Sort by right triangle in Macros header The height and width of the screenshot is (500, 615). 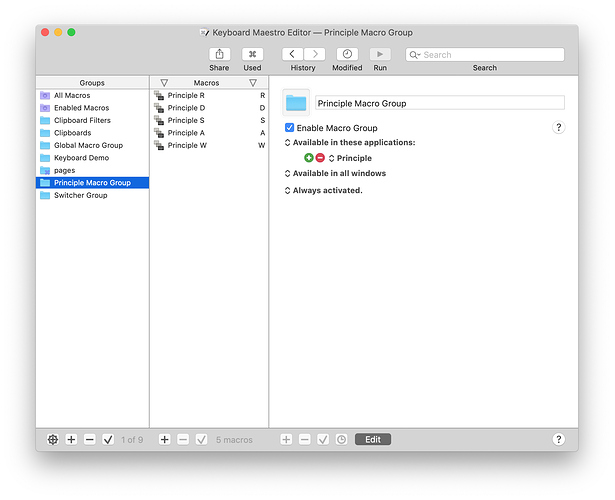tap(253, 83)
